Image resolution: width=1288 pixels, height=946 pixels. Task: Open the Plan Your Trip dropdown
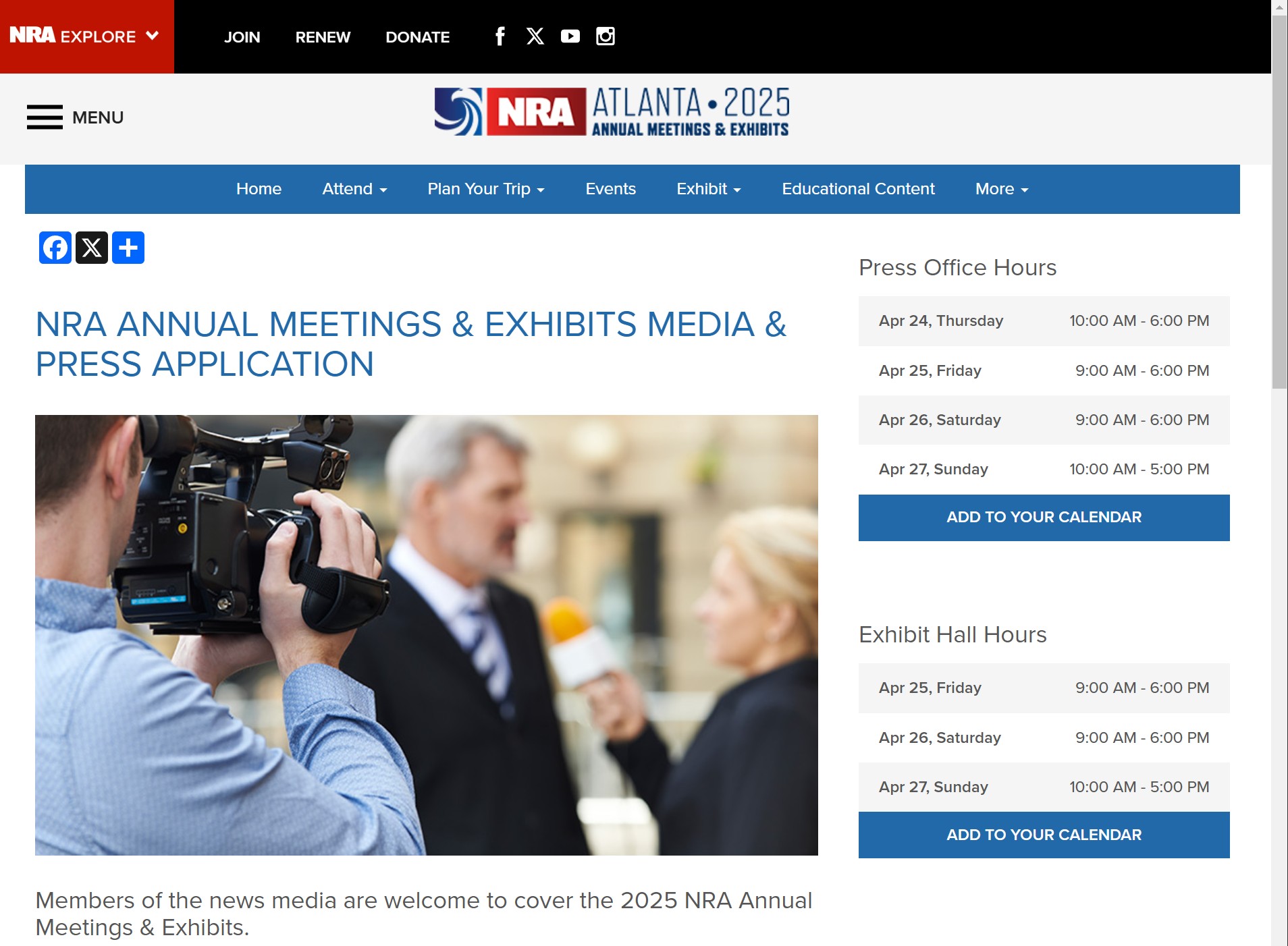click(485, 189)
